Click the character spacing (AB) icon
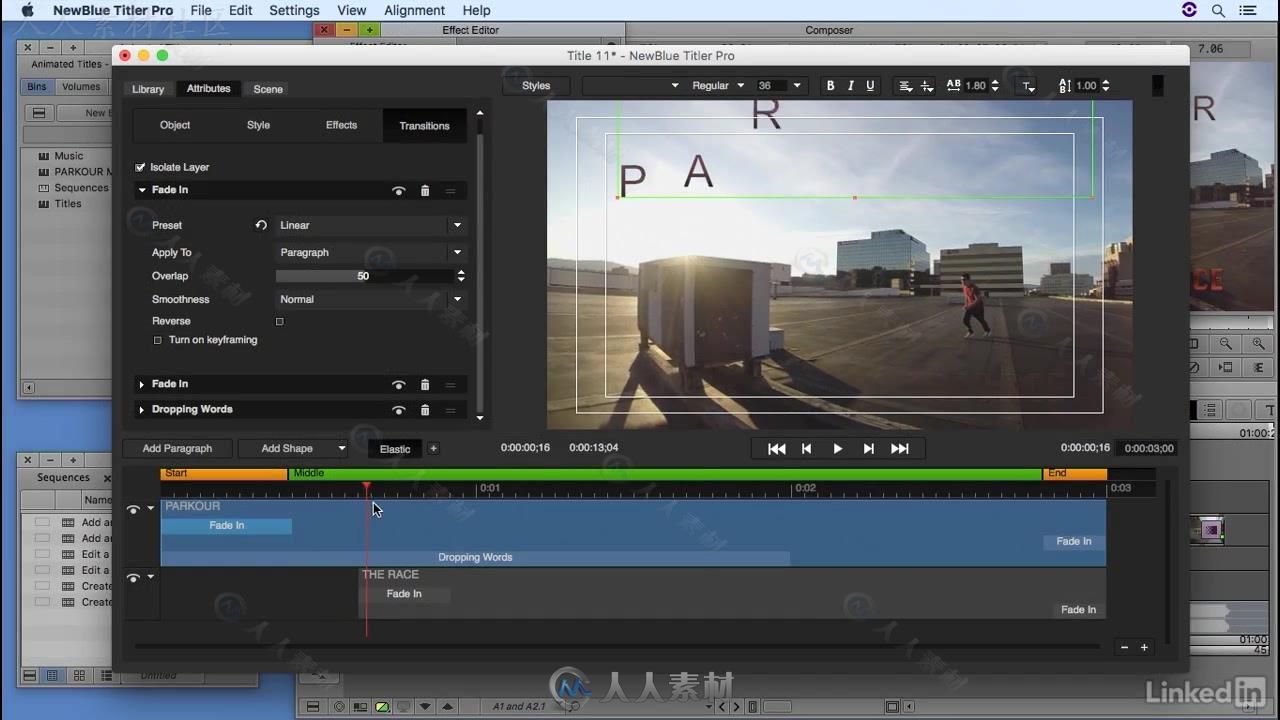This screenshot has height=720, width=1280. (953, 86)
